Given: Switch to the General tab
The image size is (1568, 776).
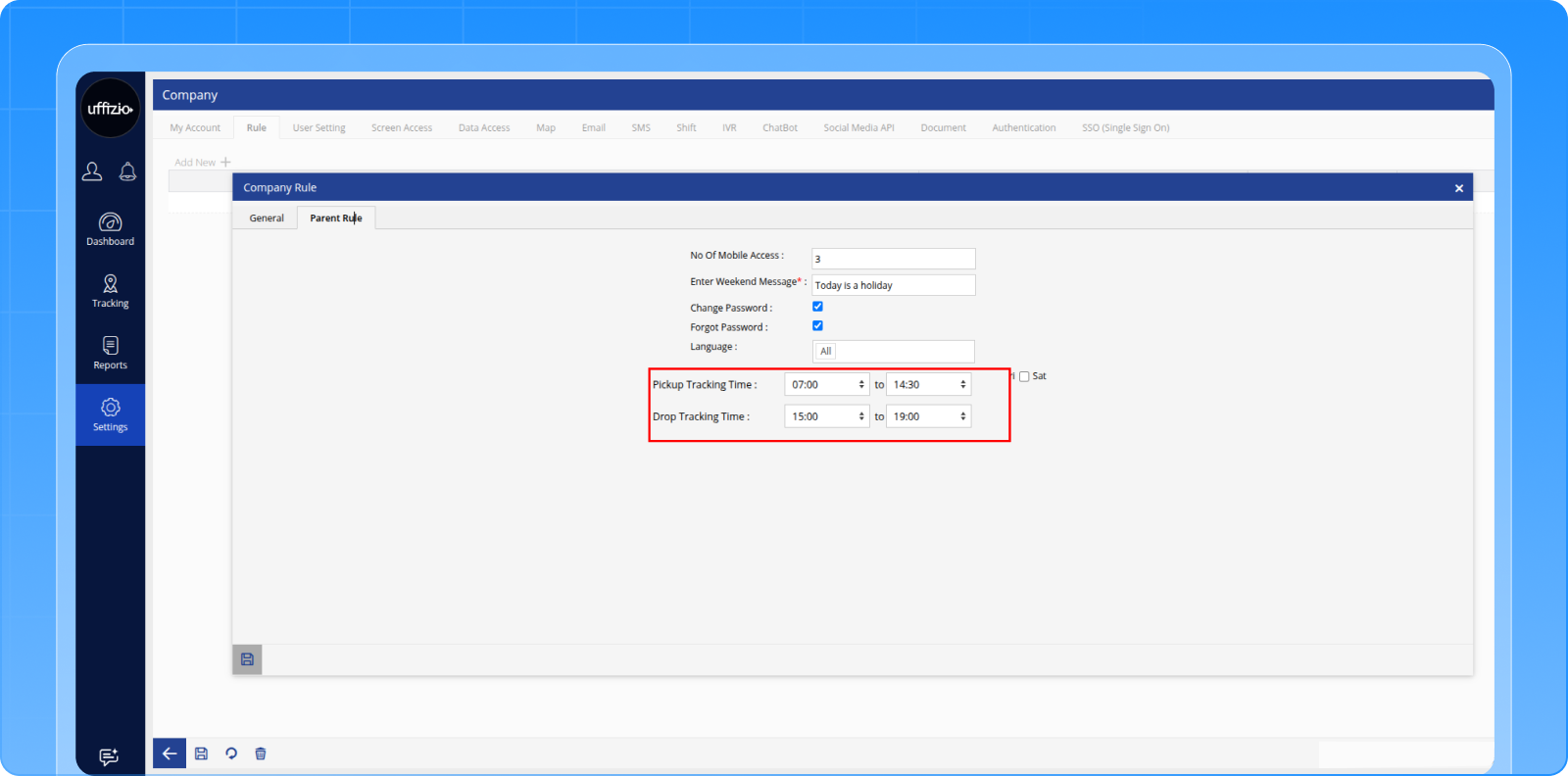Looking at the screenshot, I should pos(267,218).
